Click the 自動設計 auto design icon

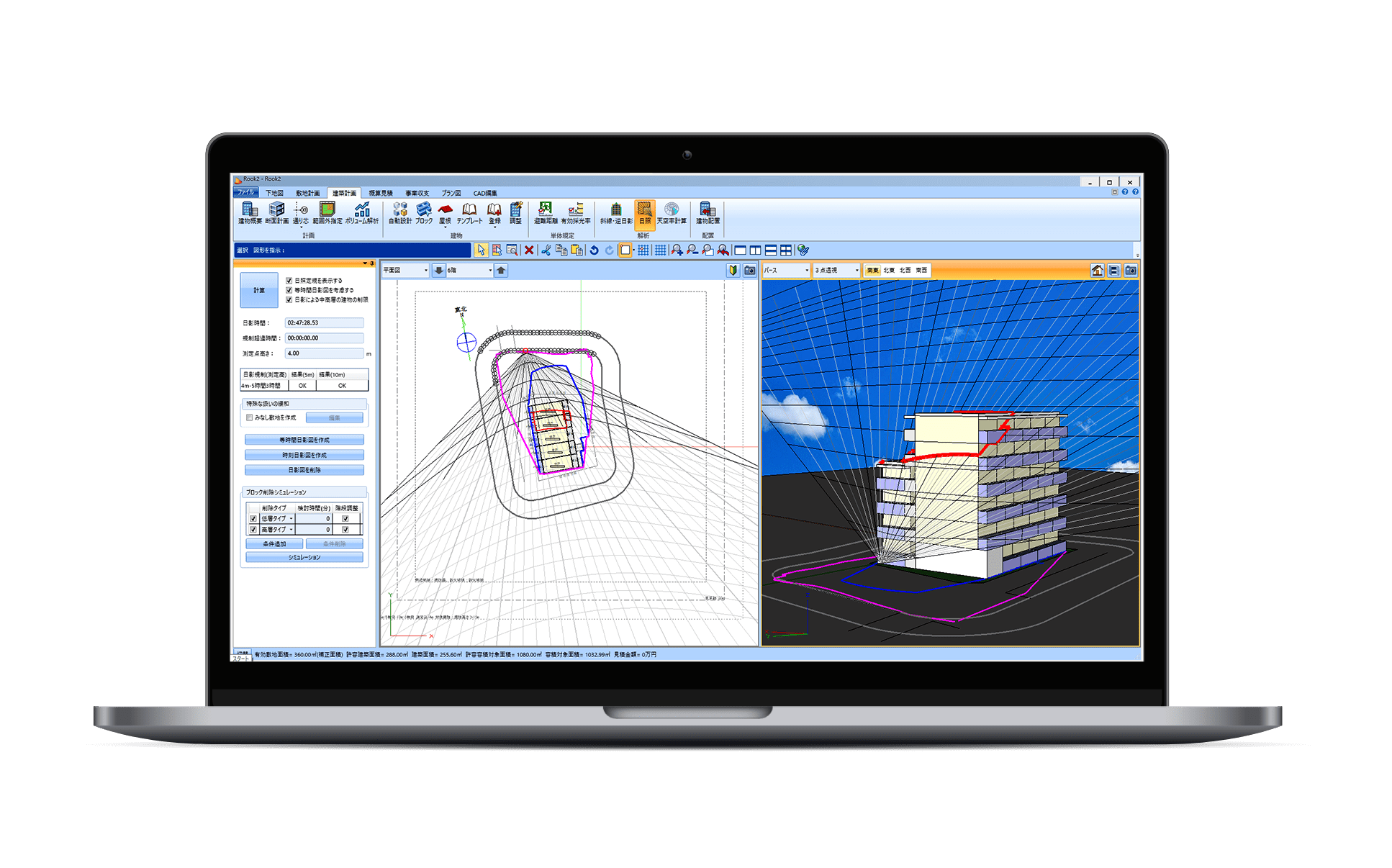(400, 212)
